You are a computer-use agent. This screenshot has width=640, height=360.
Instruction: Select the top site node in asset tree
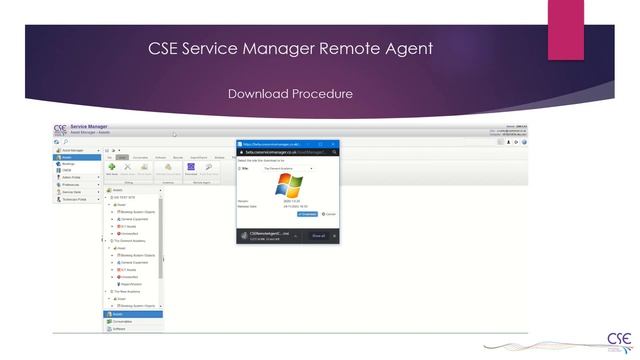pyautogui.click(x=124, y=198)
